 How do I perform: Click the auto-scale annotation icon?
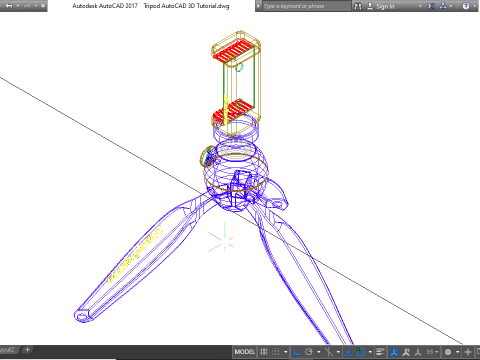click(x=406, y=352)
